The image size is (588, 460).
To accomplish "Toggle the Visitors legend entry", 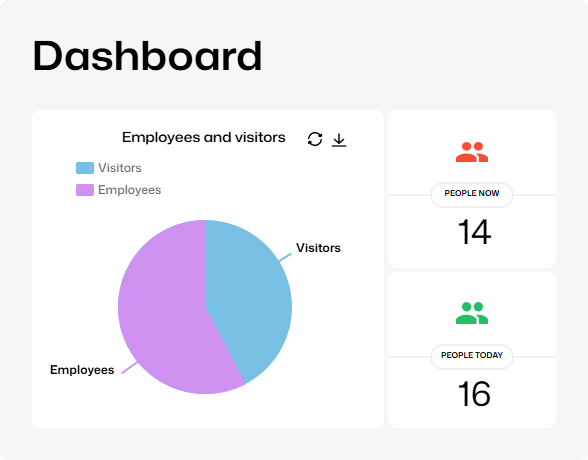I will (x=109, y=168).
